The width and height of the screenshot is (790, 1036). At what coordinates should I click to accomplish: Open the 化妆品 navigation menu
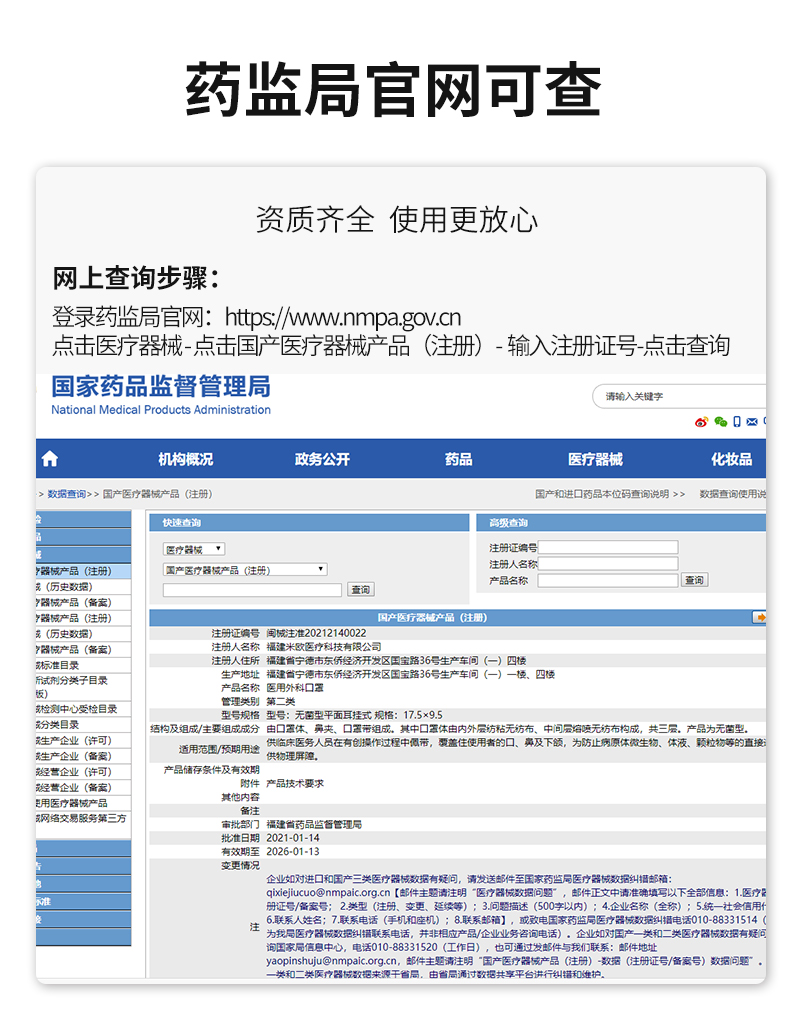click(731, 459)
